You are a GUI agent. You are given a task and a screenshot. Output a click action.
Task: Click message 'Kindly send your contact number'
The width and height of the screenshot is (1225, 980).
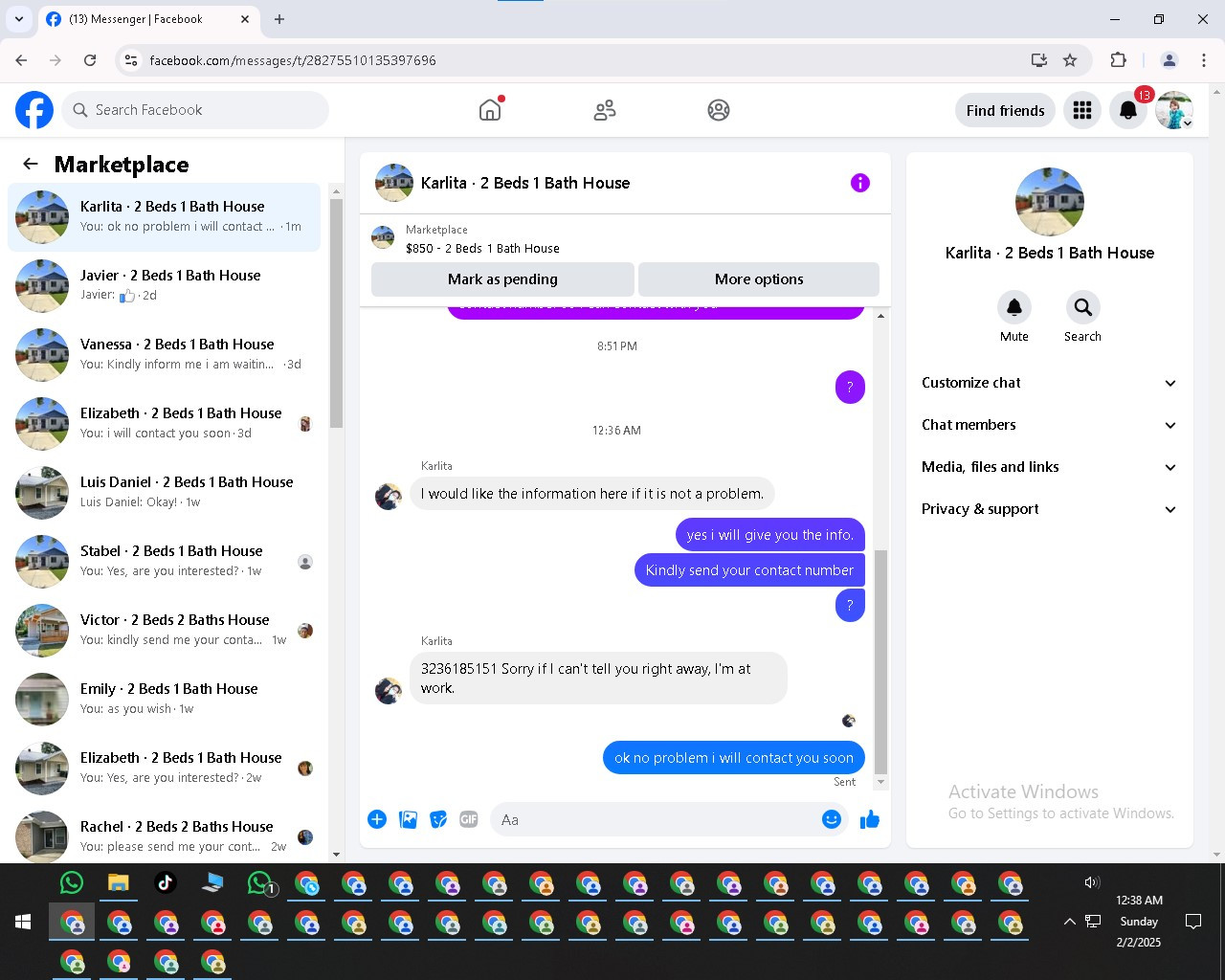(749, 570)
